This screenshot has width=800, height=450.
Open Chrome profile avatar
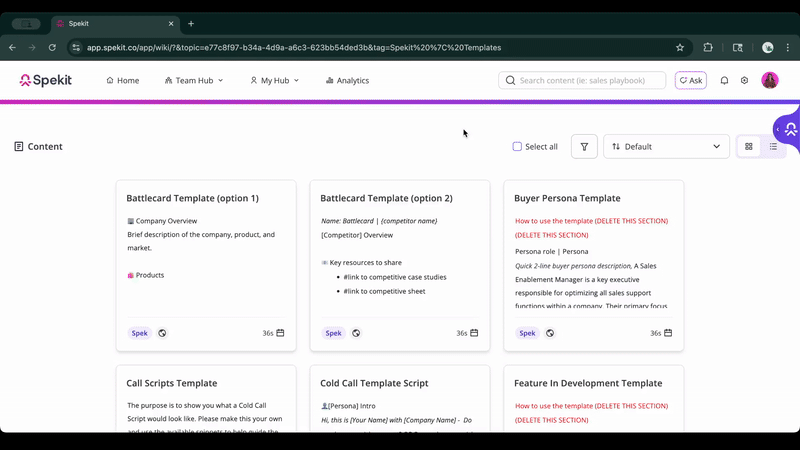point(767,47)
